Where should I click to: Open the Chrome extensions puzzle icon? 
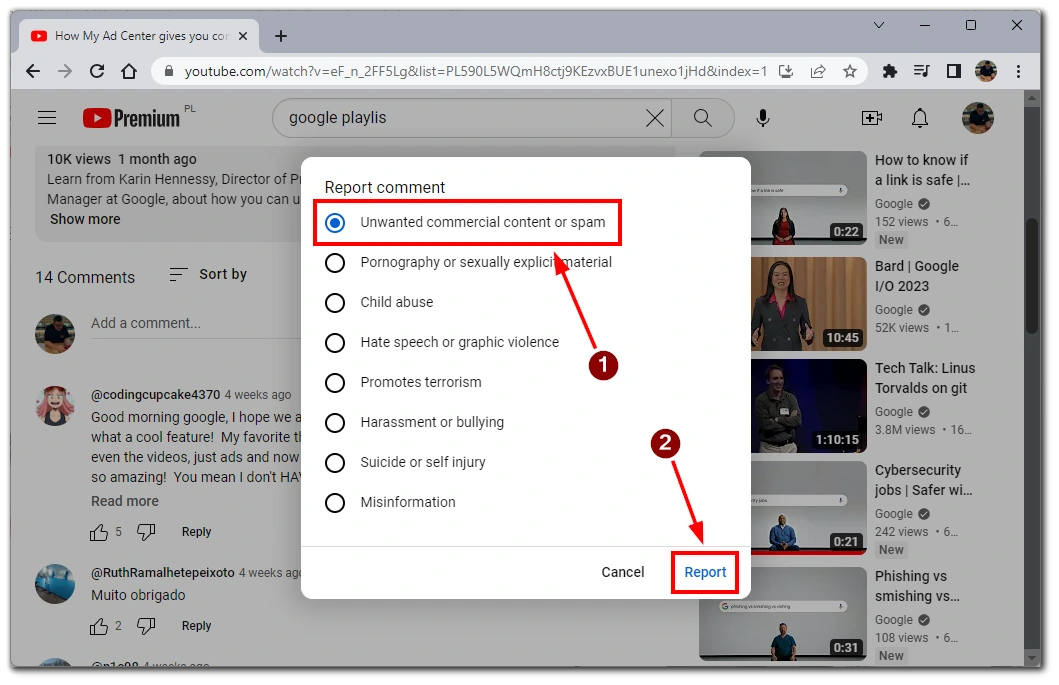click(x=889, y=71)
